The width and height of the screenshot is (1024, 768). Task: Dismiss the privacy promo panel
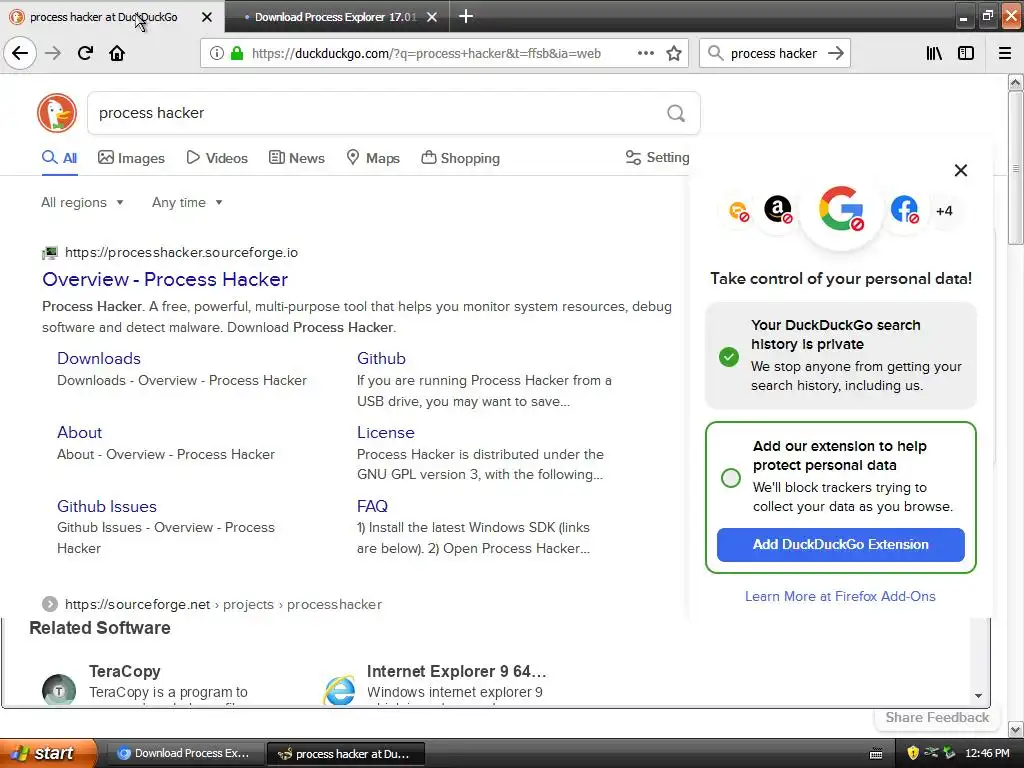[961, 170]
